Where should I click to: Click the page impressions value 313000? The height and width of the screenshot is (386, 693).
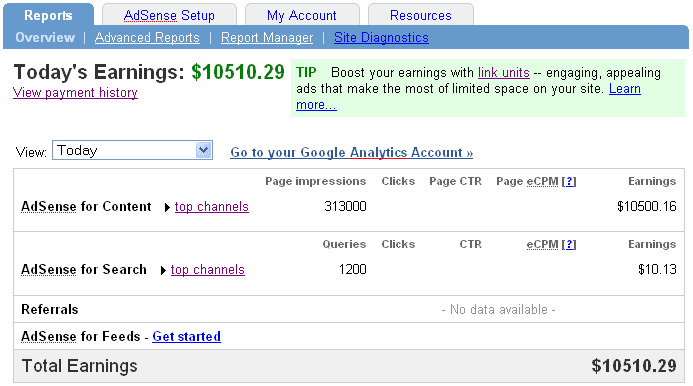pyautogui.click(x=345, y=206)
